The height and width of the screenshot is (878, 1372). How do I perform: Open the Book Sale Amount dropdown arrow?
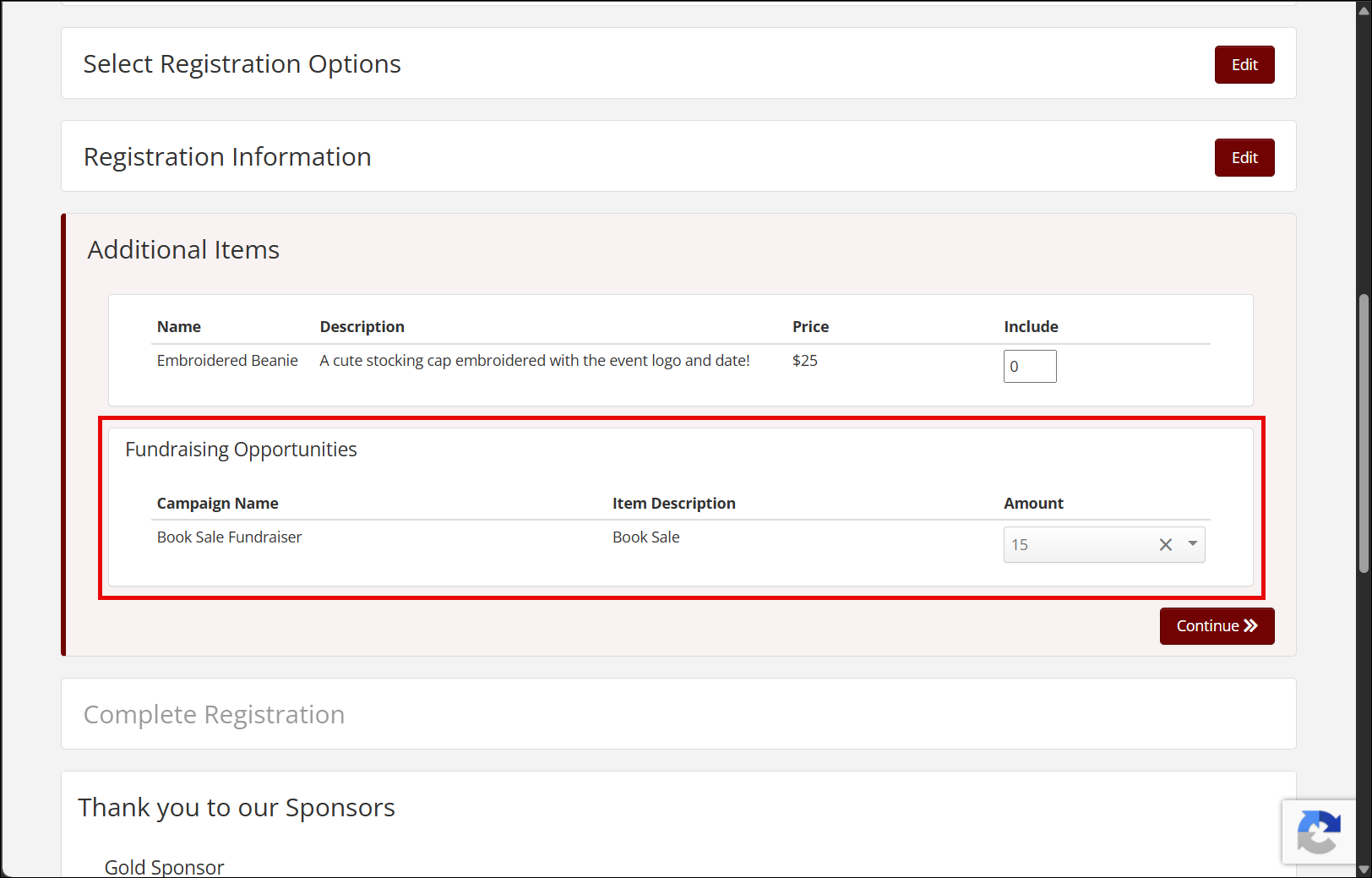click(1192, 544)
